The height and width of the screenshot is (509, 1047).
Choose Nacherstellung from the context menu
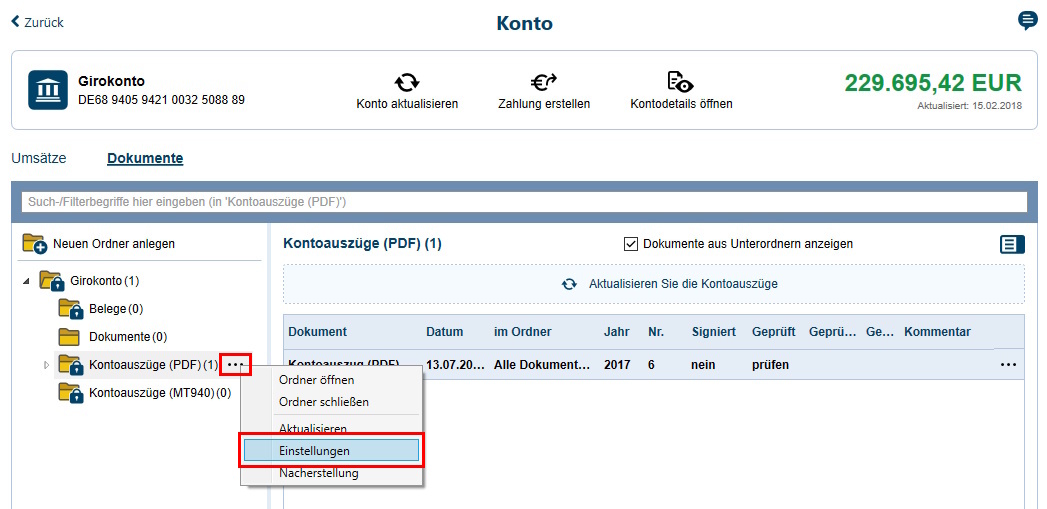(x=318, y=473)
